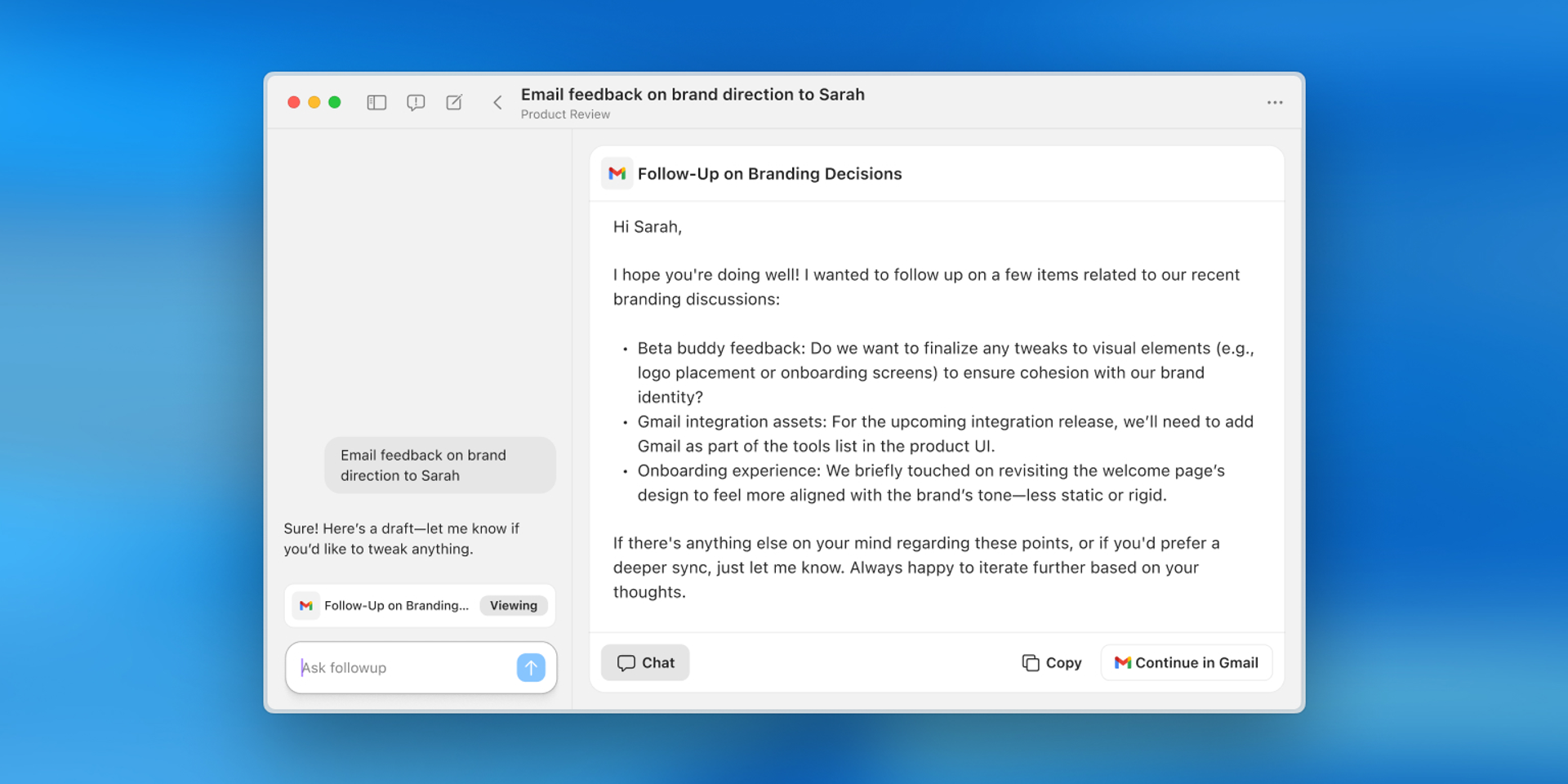Maximize the window with the green button
Image resolution: width=1568 pixels, height=784 pixels.
click(x=335, y=102)
